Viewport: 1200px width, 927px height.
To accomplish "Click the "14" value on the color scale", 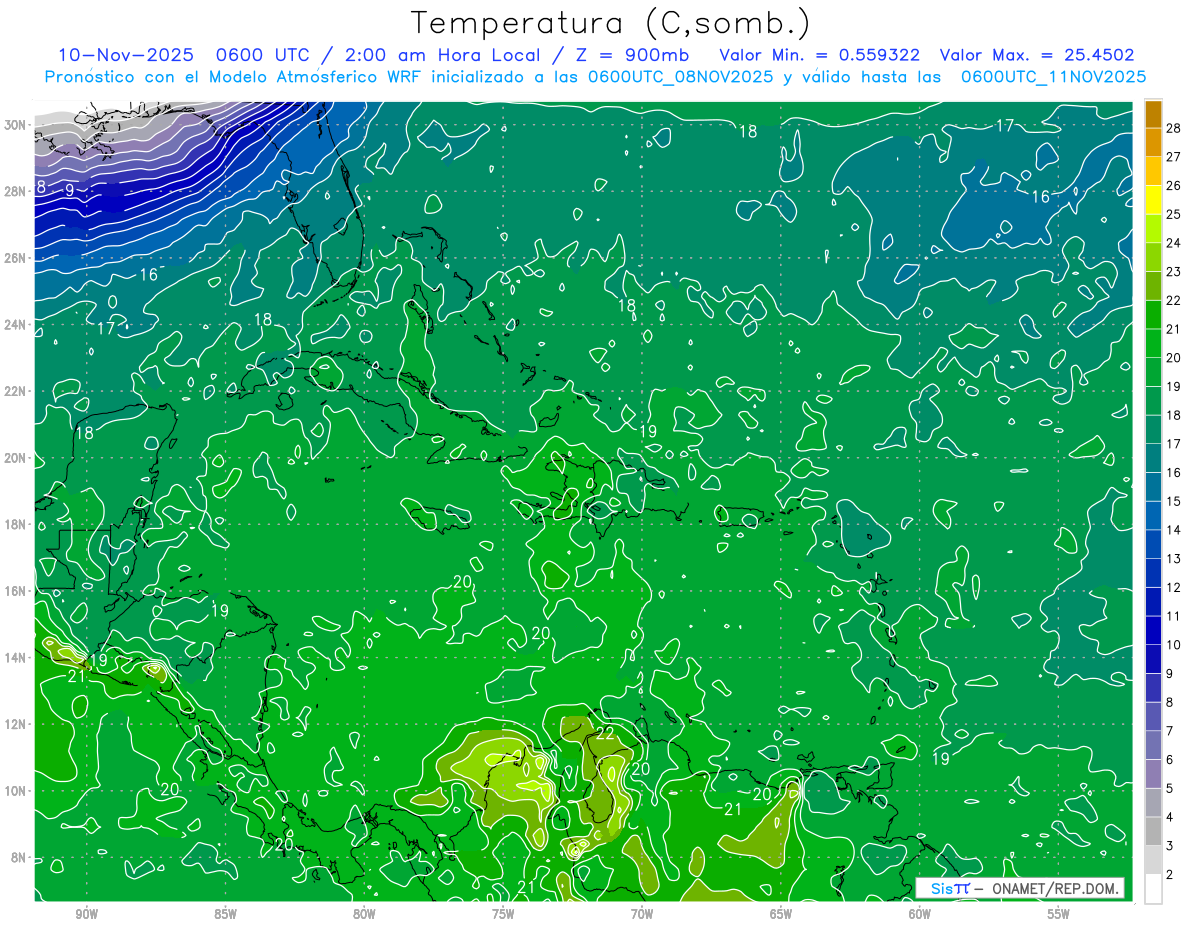I will click(x=1174, y=530).
